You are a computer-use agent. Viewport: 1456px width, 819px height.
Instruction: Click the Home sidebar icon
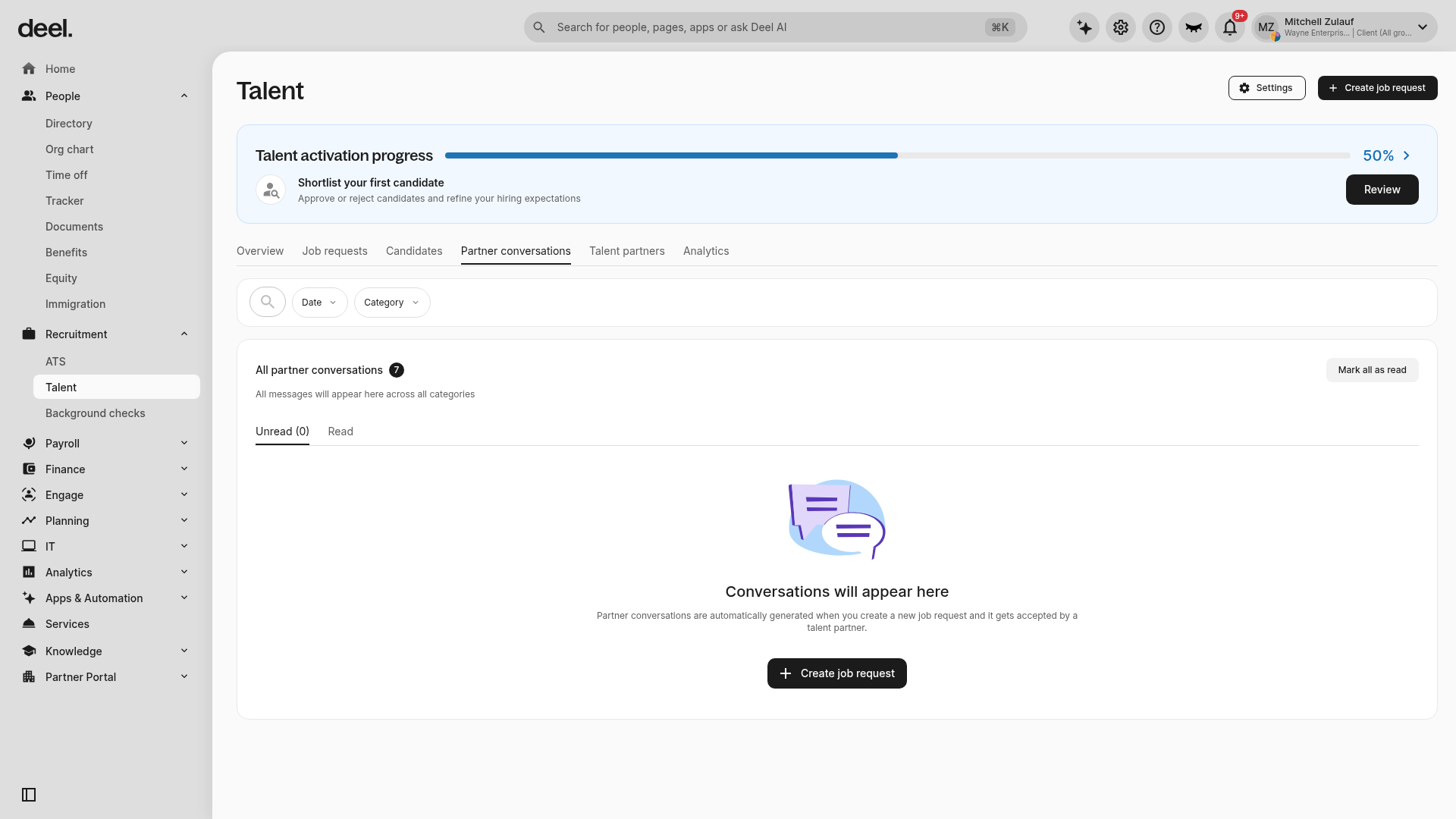coord(29,69)
